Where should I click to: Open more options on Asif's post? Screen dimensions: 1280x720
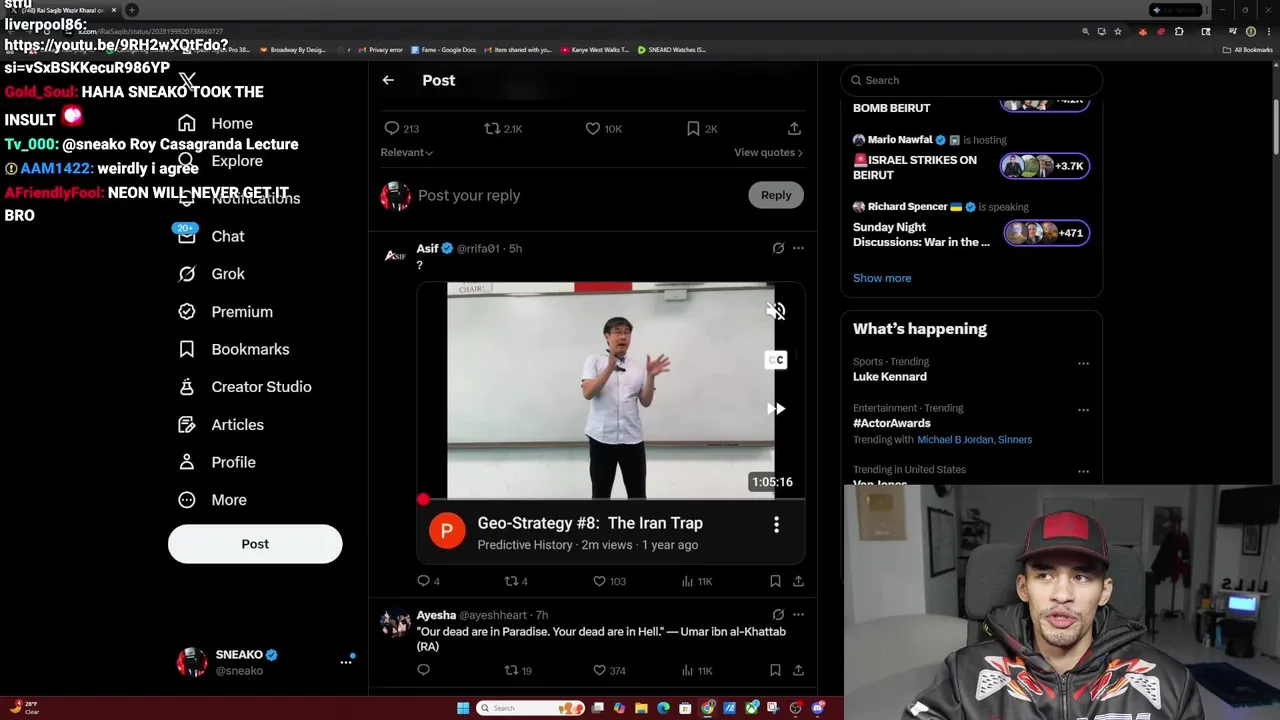click(x=798, y=248)
